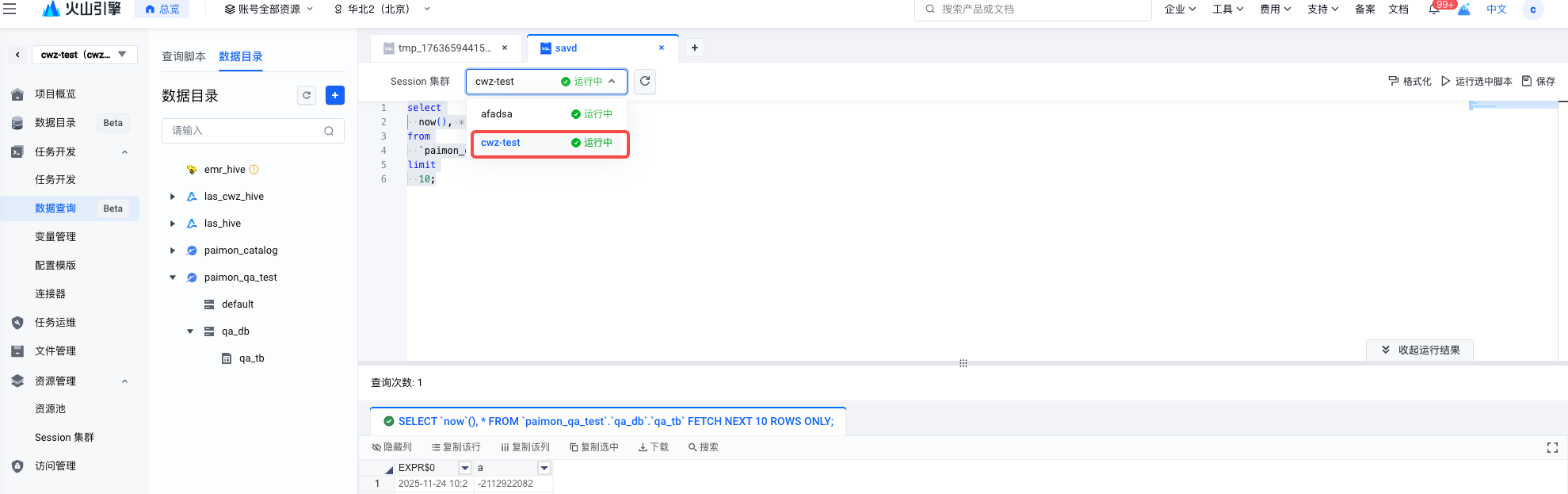Click the results panel resize handle
The height and width of the screenshot is (494, 1568).
(x=963, y=363)
